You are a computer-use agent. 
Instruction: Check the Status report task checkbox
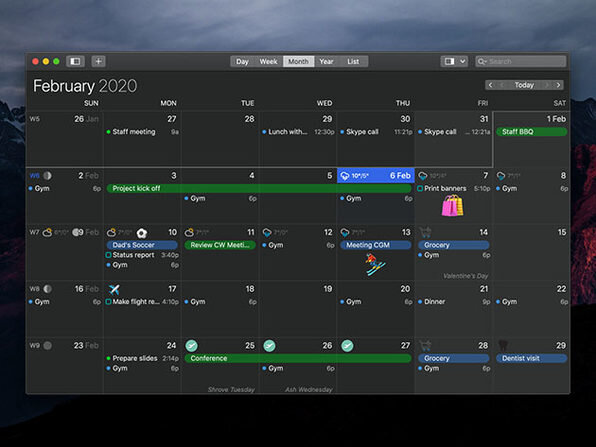tap(108, 255)
